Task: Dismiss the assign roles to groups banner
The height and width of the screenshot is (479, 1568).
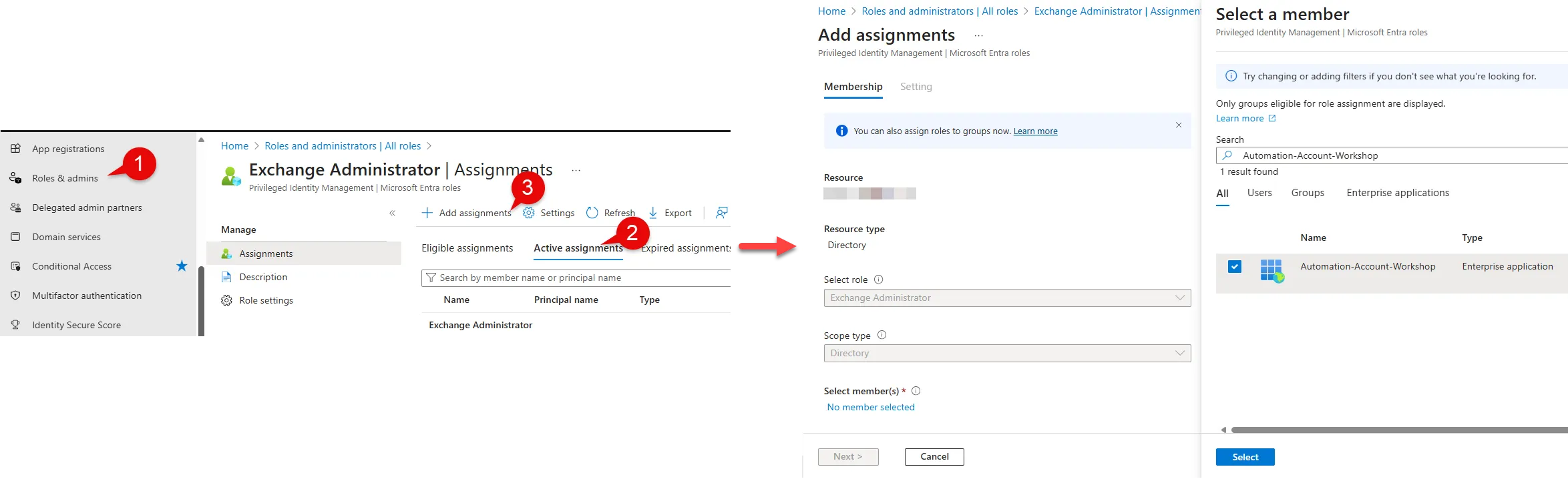Action: [1179, 125]
